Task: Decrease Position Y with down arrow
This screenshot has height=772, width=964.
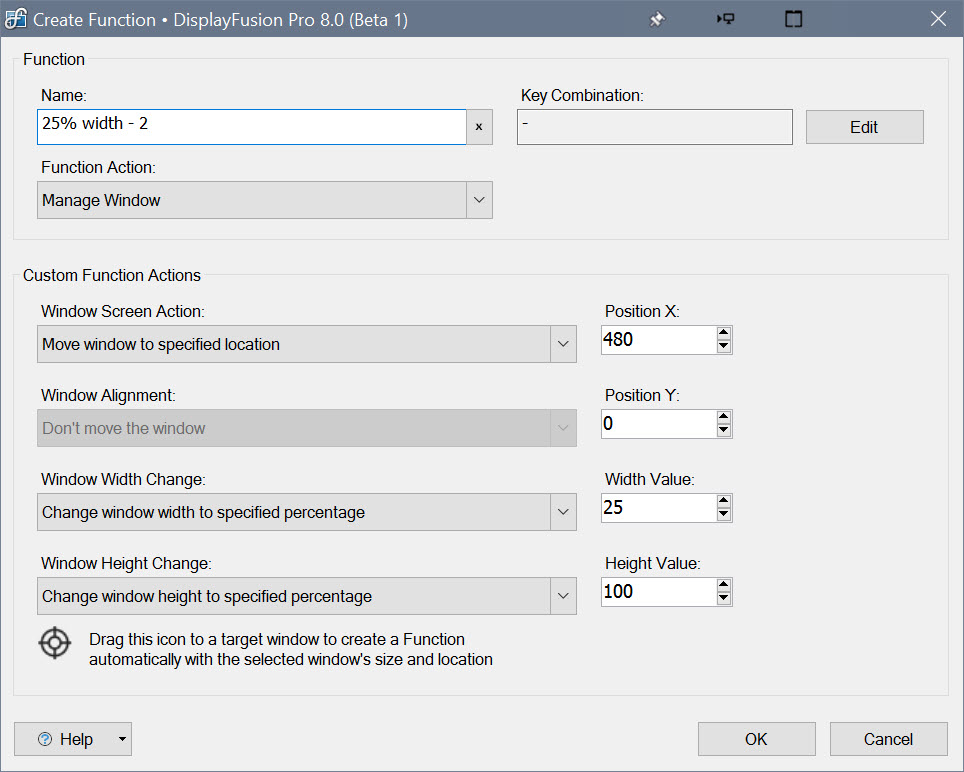Action: 724,430
